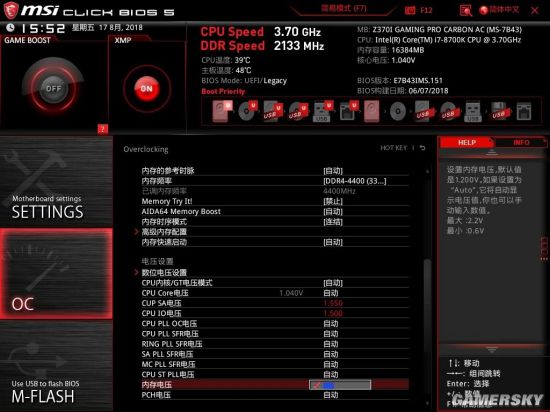Open Memory Try It! value dropdown
The height and width of the screenshot is (412, 550).
(333, 201)
